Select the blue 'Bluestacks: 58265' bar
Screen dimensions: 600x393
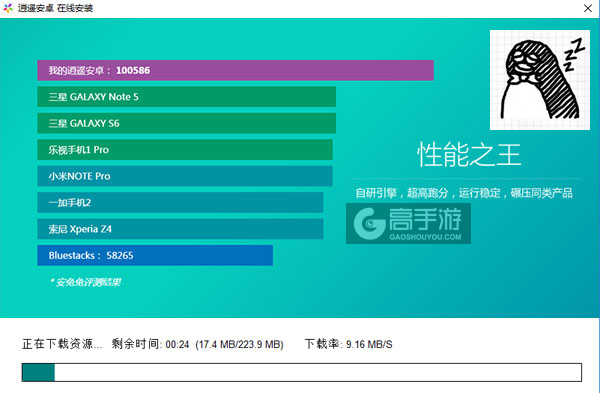155,255
